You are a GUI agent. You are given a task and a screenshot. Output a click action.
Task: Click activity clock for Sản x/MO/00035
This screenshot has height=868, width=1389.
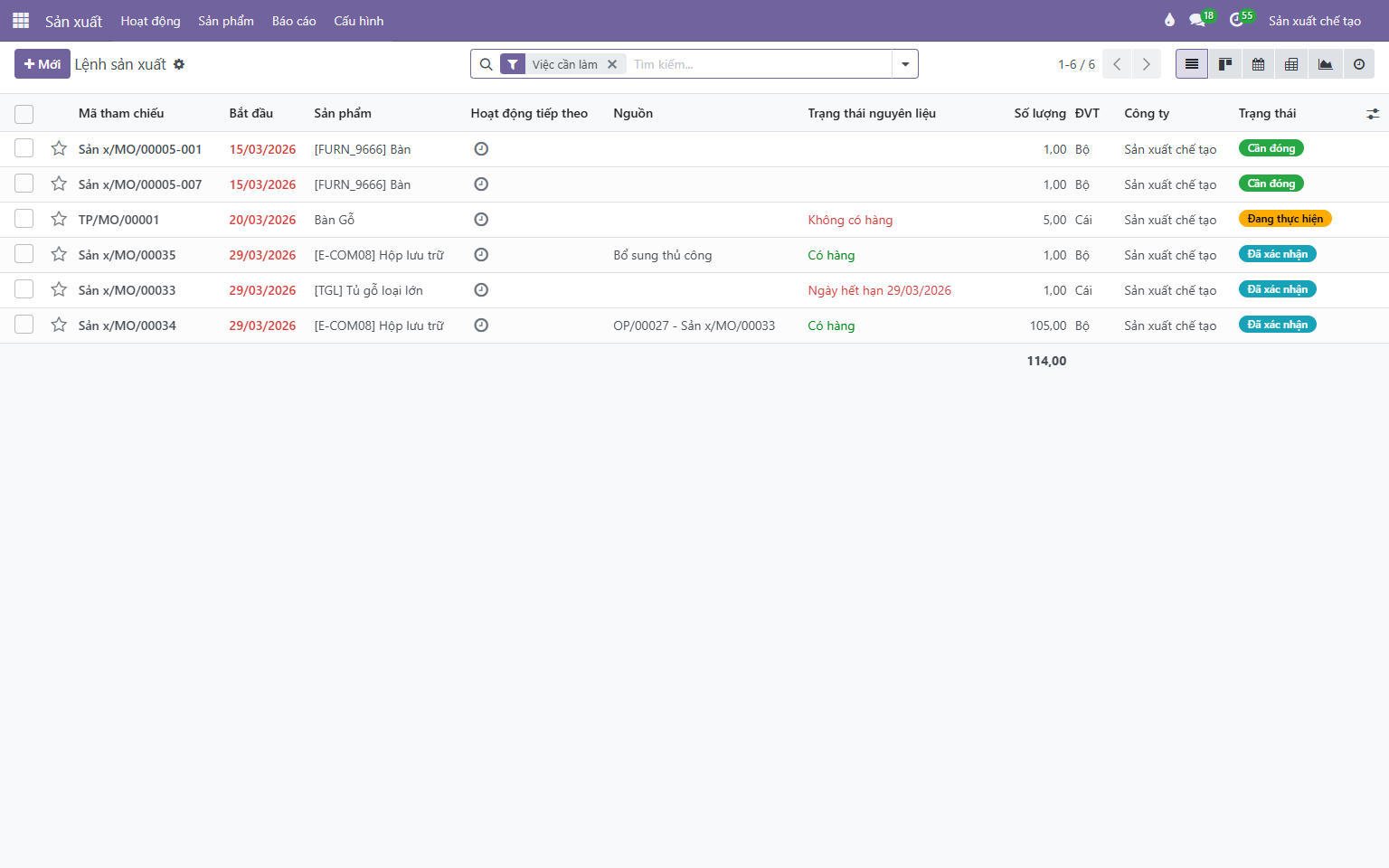pos(481,255)
